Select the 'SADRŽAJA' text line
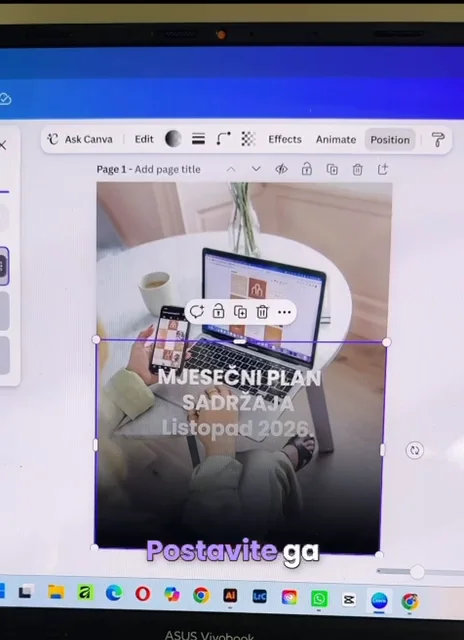Viewport: 464px width, 640px height. click(238, 402)
